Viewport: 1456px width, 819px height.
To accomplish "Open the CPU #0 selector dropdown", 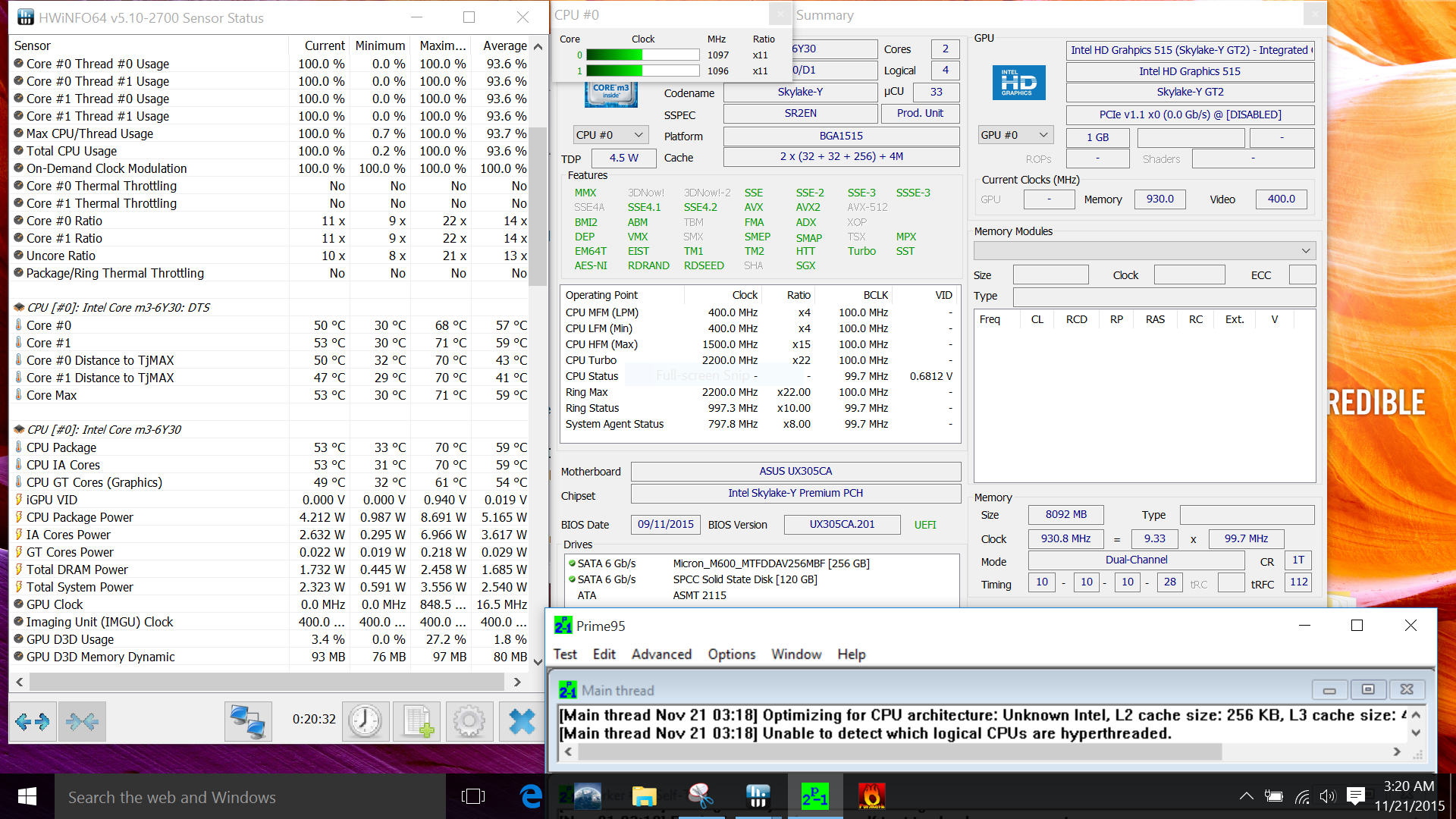I will coord(610,135).
